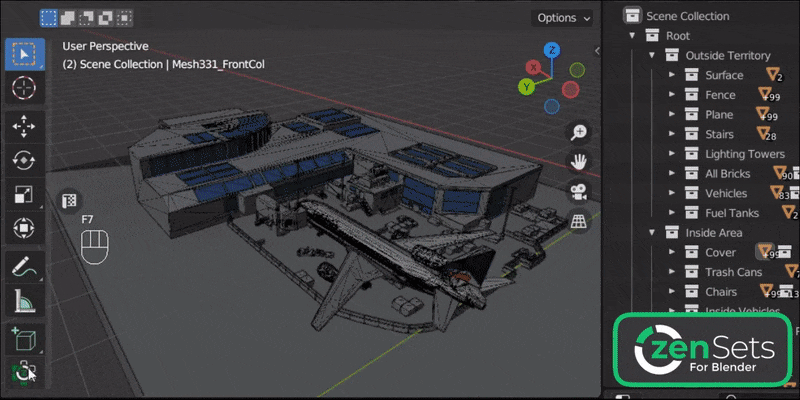Viewport: 800px width, 400px height.
Task: Select the Measure tool
Action: (x=23, y=301)
